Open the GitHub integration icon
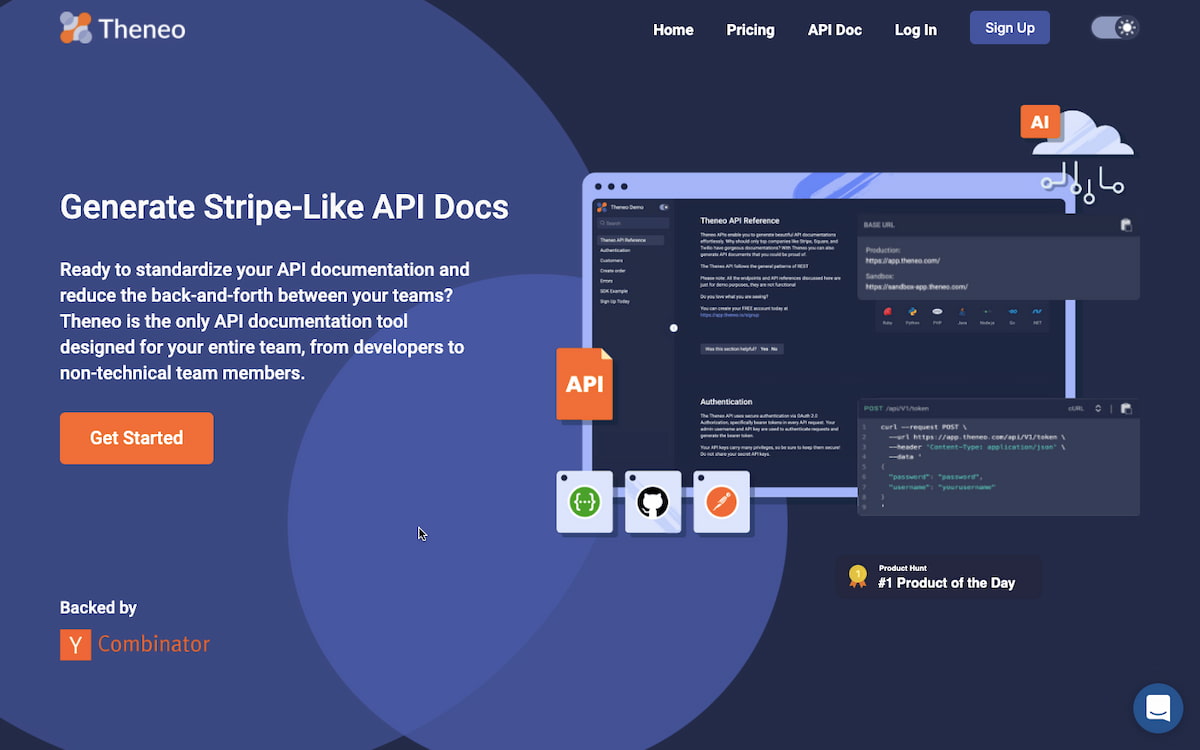Viewport: 1200px width, 750px height. [653, 501]
